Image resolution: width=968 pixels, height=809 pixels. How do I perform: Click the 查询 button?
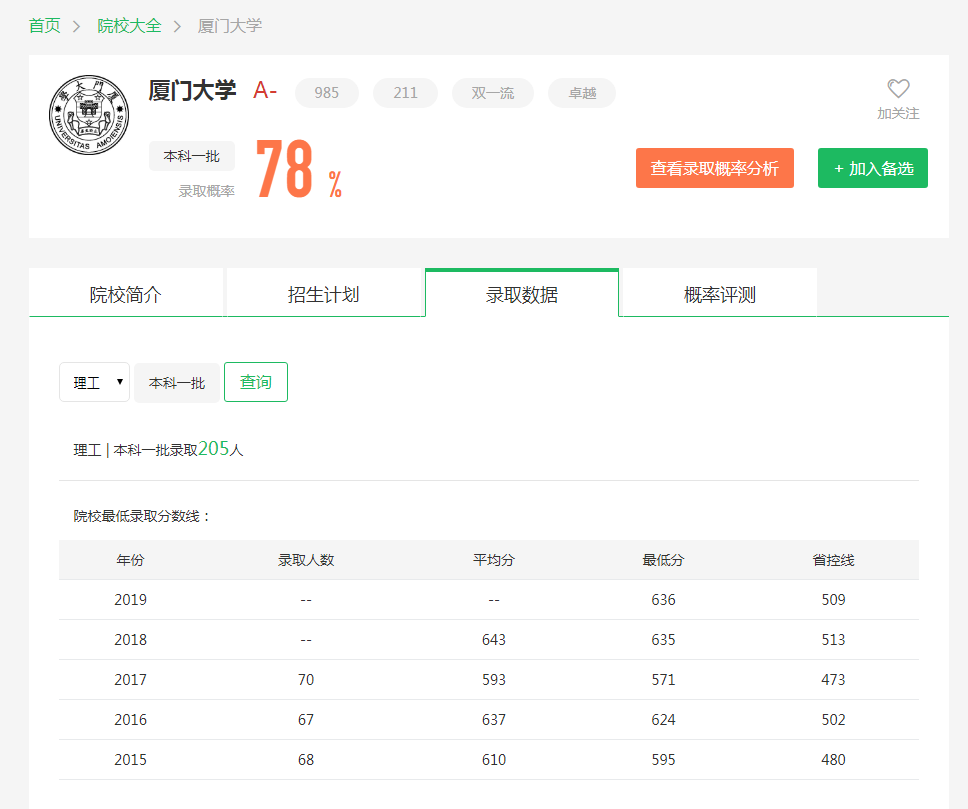tap(256, 382)
